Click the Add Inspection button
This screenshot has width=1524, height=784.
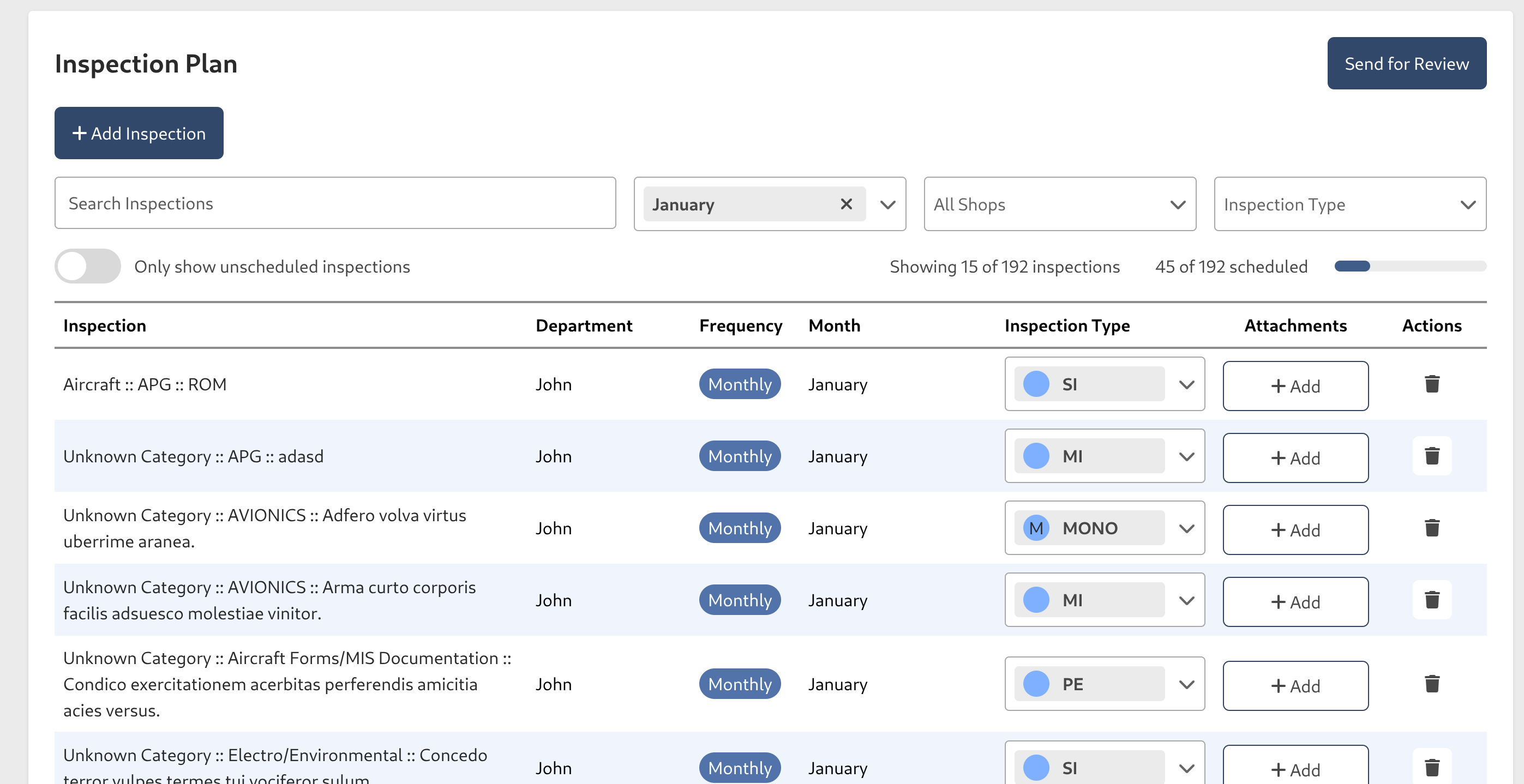[x=139, y=133]
